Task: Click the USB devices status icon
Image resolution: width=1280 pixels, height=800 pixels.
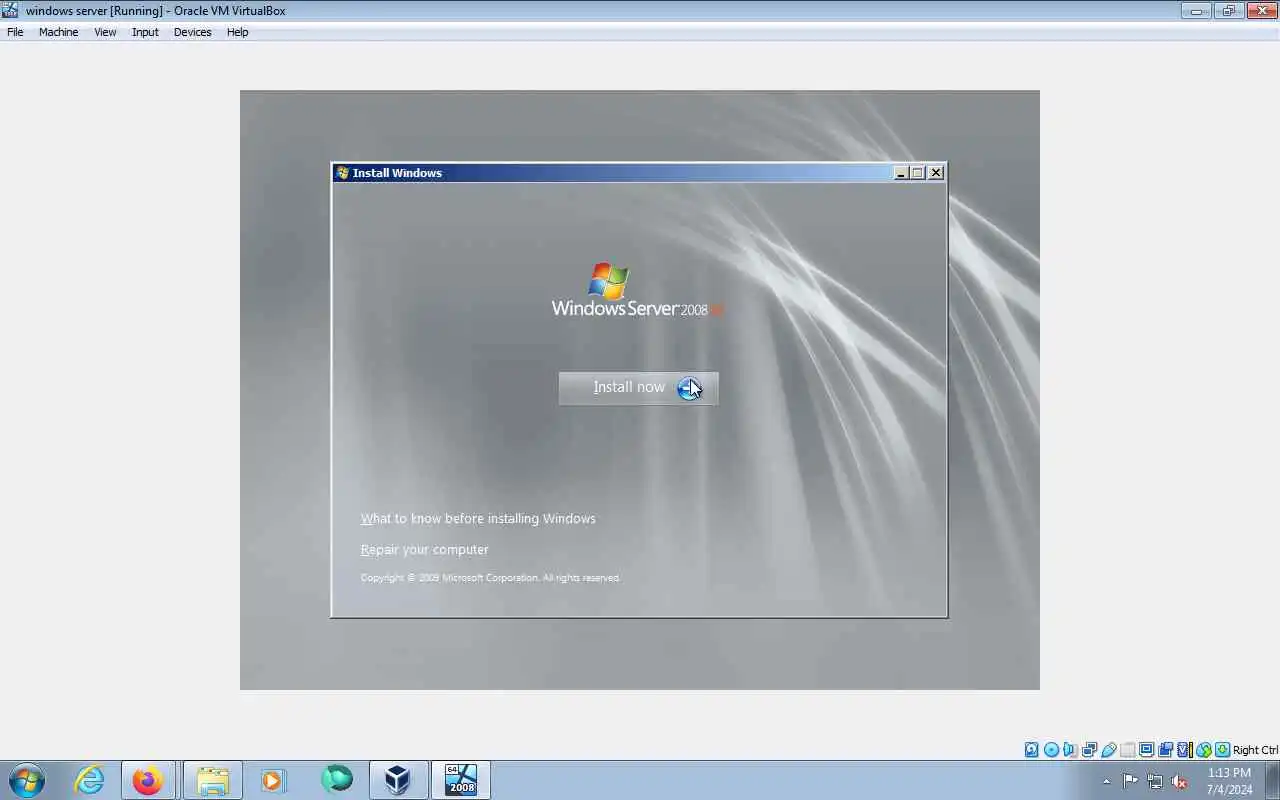Action: (1108, 750)
